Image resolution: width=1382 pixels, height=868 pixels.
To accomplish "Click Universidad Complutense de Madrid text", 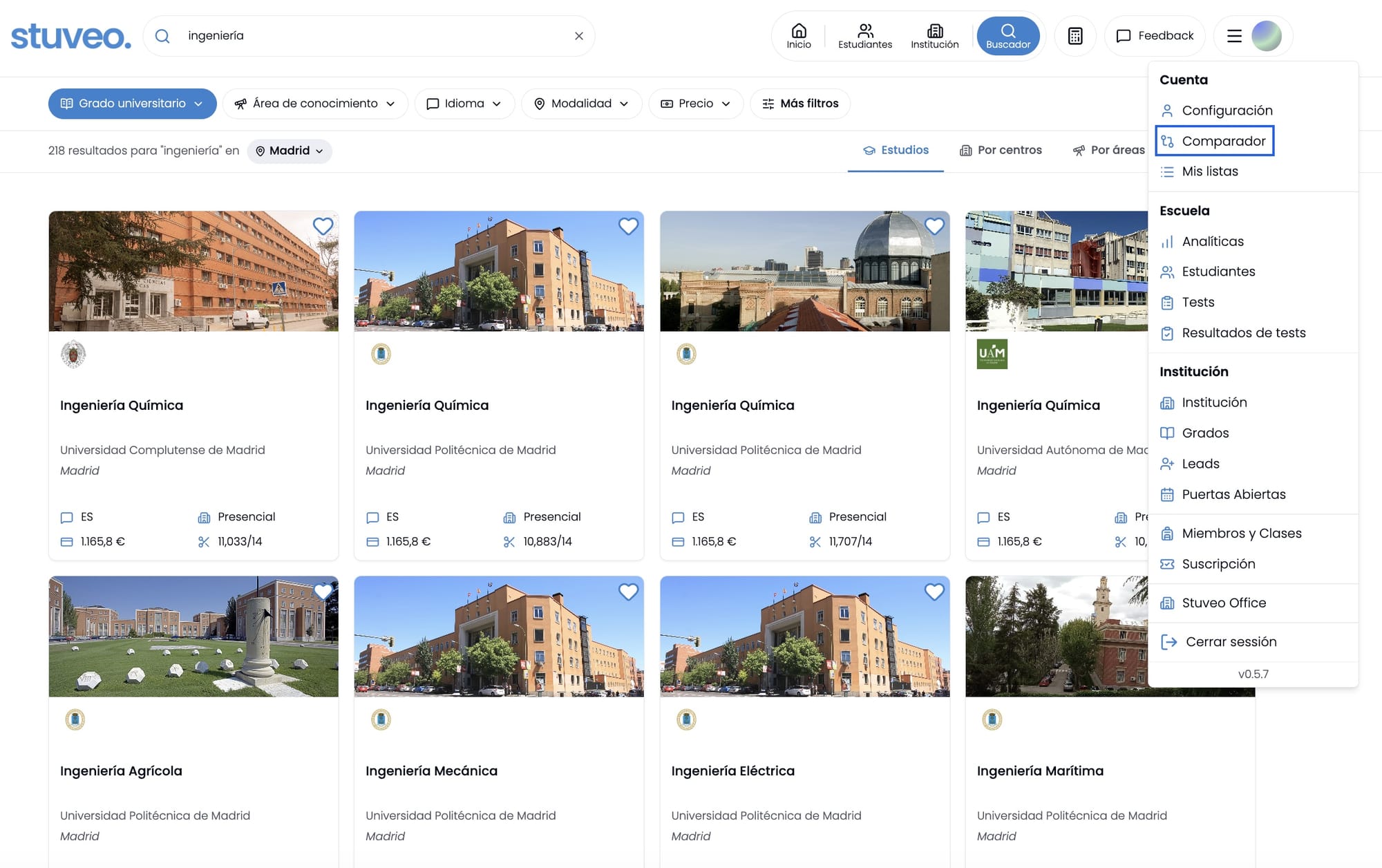I will [x=162, y=450].
